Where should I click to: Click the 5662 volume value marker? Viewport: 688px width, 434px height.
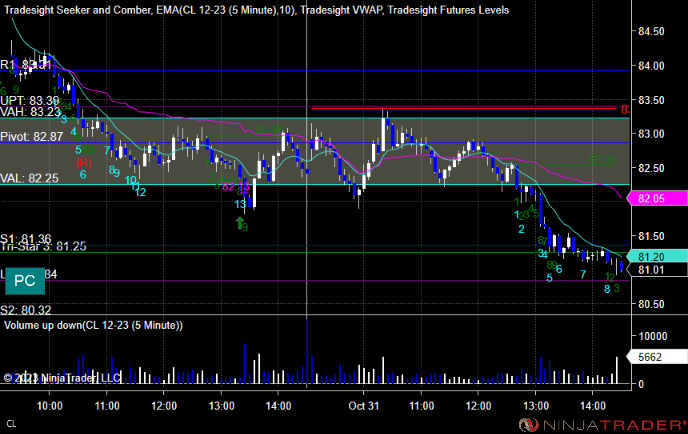coord(657,357)
